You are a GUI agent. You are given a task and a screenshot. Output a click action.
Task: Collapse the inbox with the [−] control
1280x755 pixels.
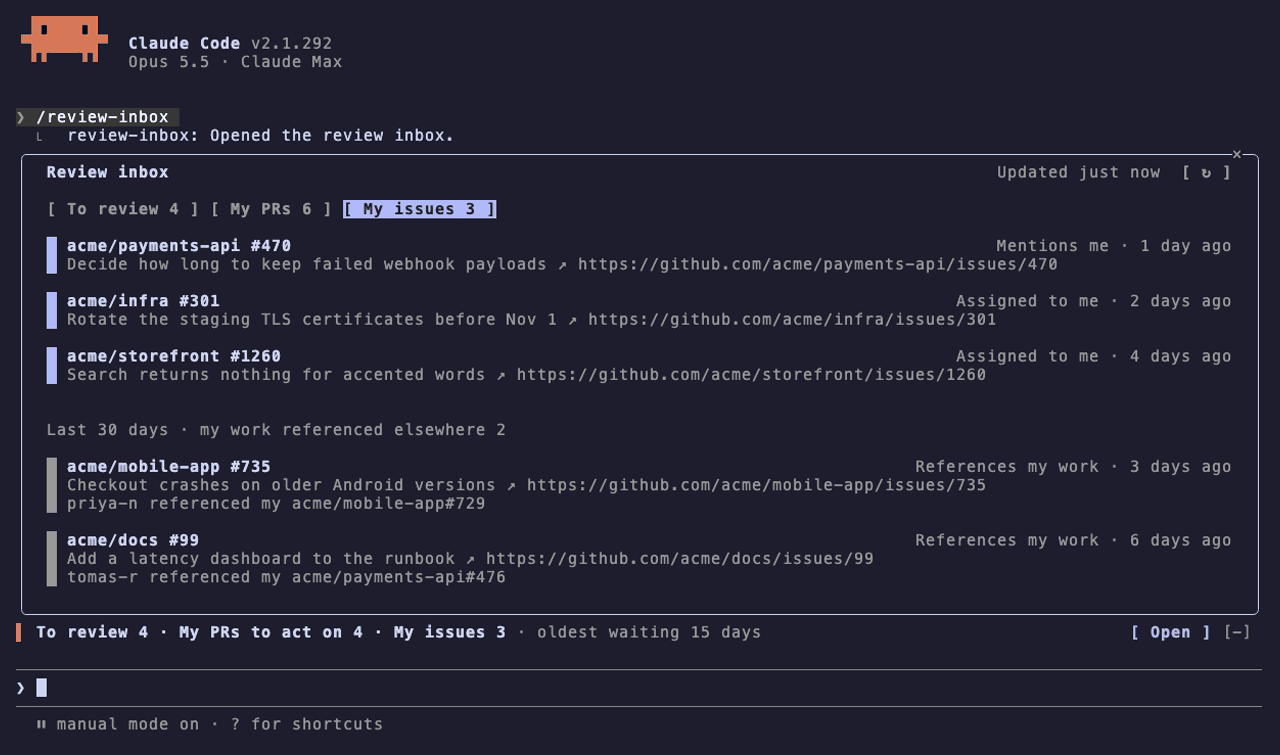1237,632
